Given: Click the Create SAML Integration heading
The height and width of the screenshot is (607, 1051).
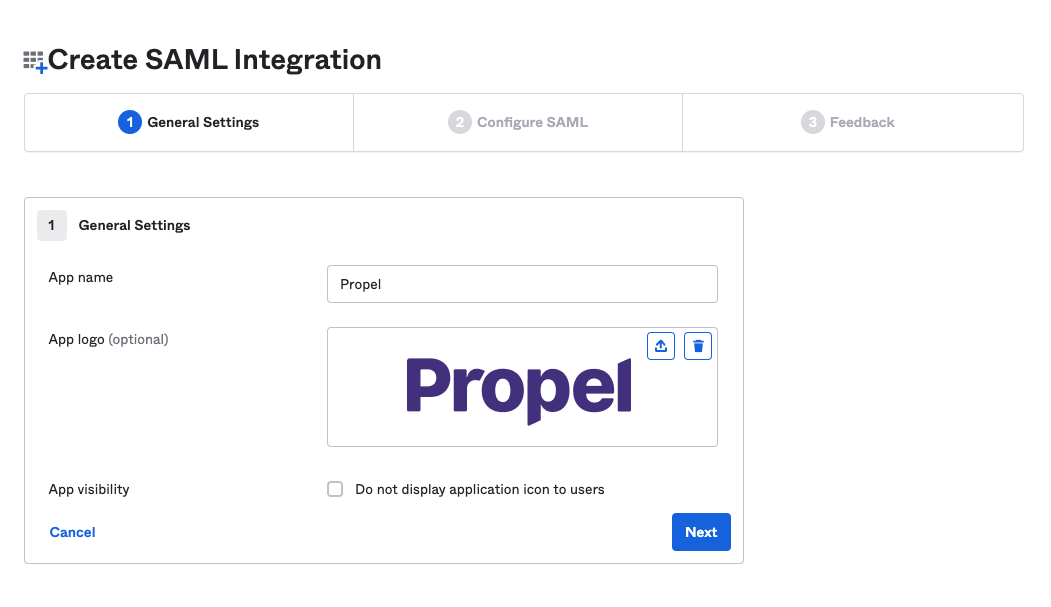Looking at the screenshot, I should [x=216, y=59].
